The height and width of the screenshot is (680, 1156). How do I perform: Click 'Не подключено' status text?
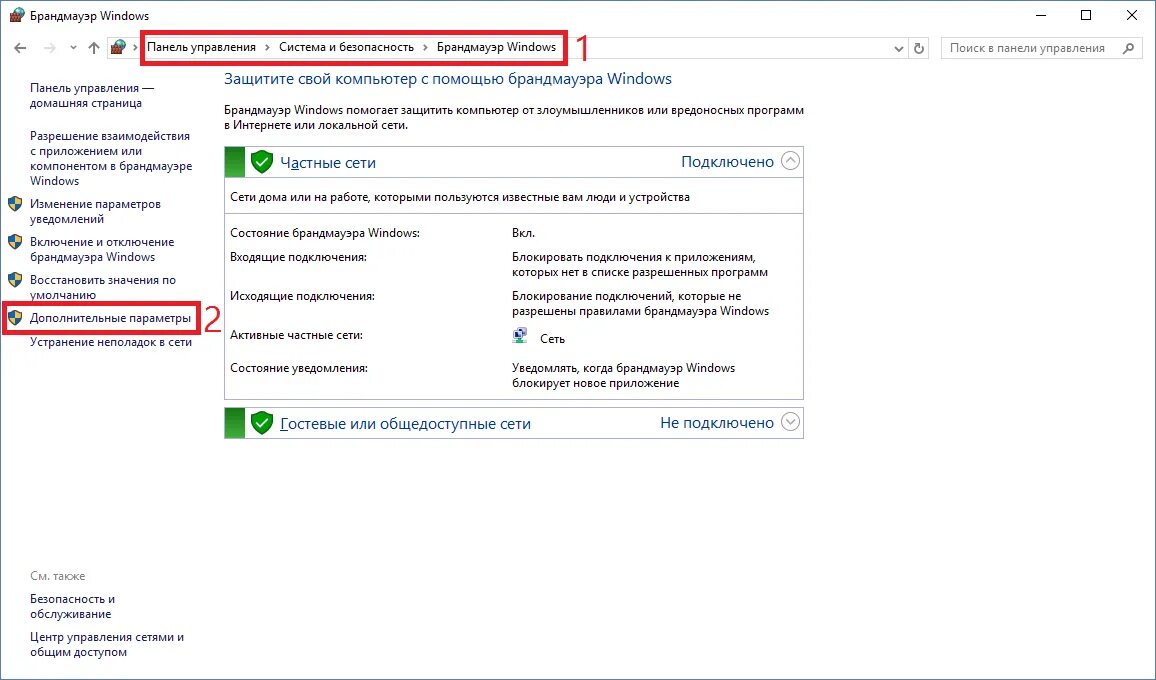point(717,423)
